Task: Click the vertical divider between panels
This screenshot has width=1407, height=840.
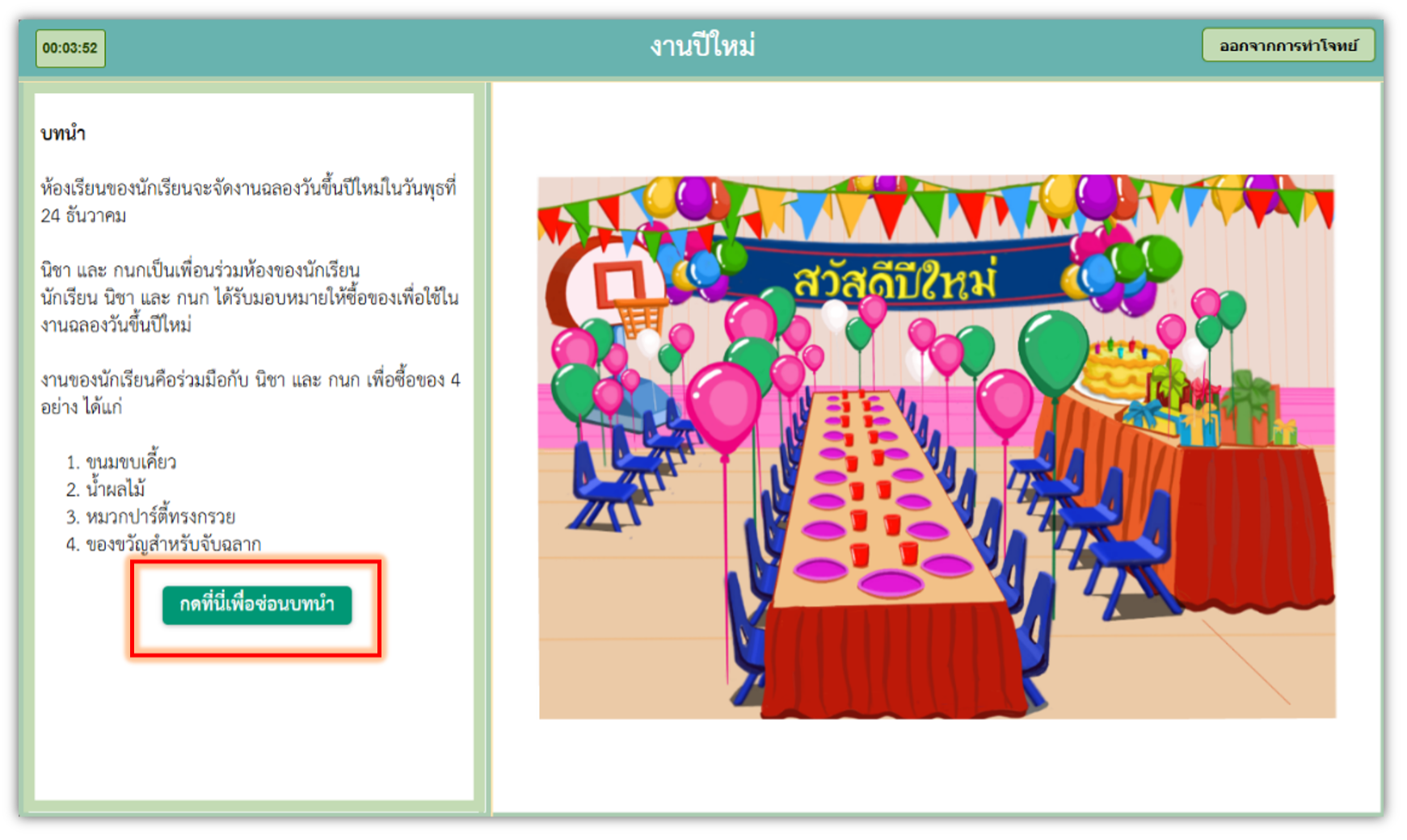Action: (x=488, y=447)
